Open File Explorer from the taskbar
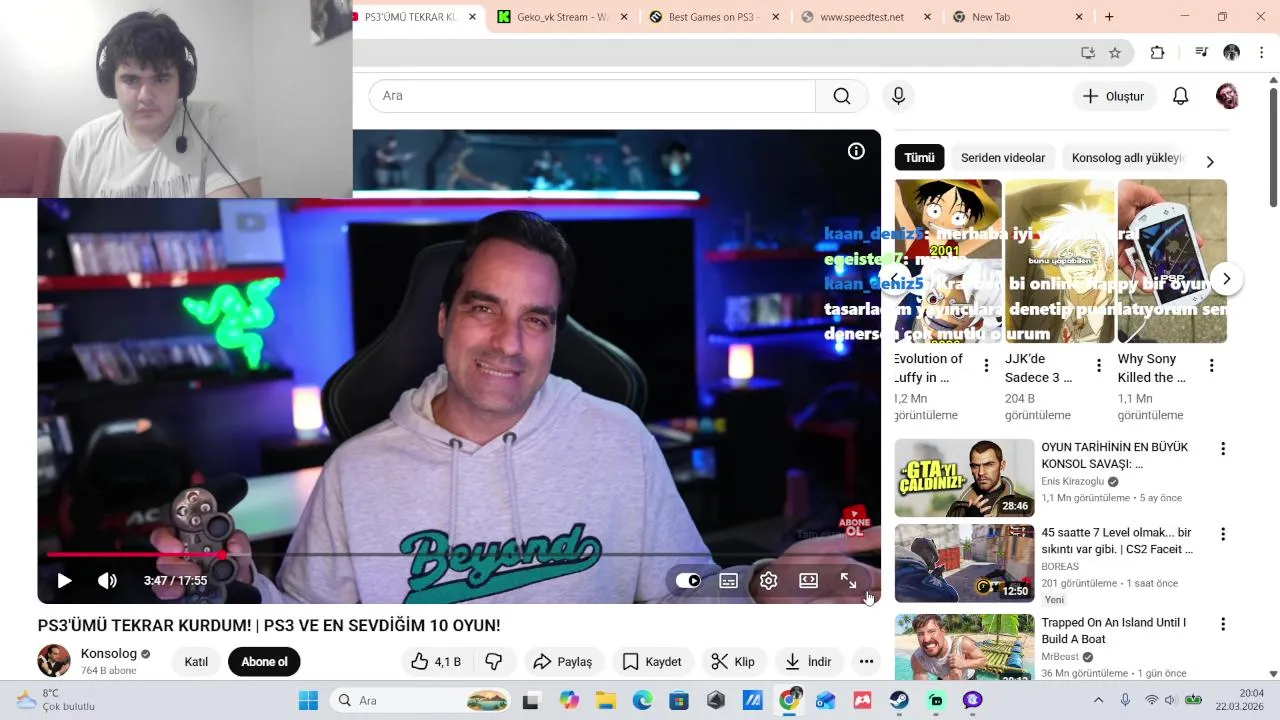The height and width of the screenshot is (720, 1280). (605, 701)
